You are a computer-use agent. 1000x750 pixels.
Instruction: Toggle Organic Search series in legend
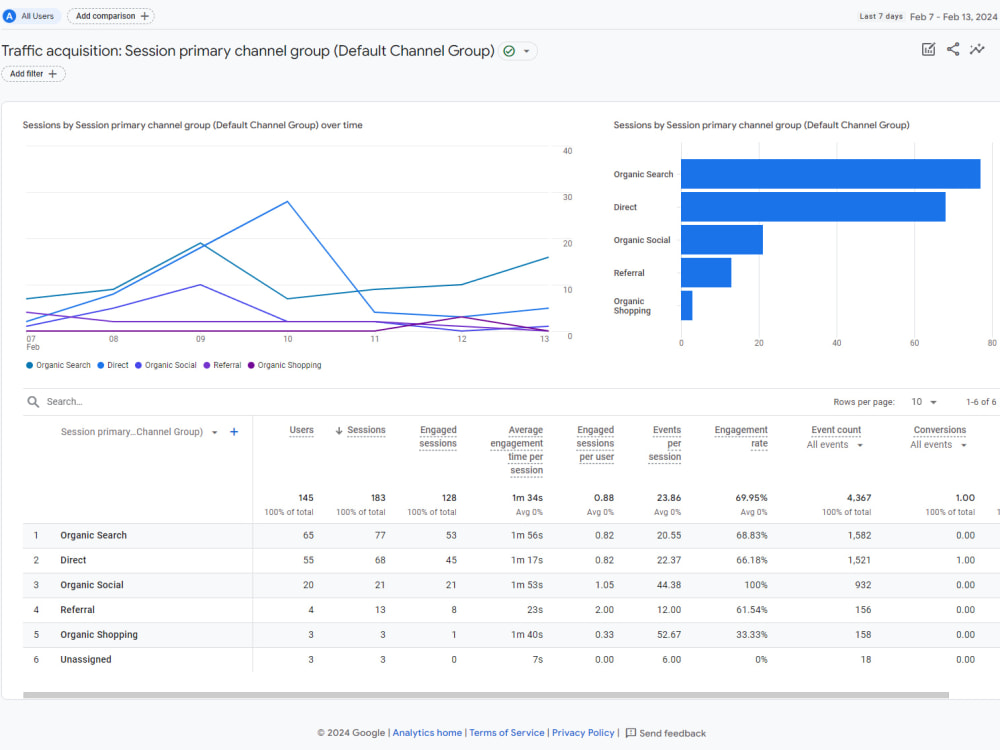(x=58, y=365)
